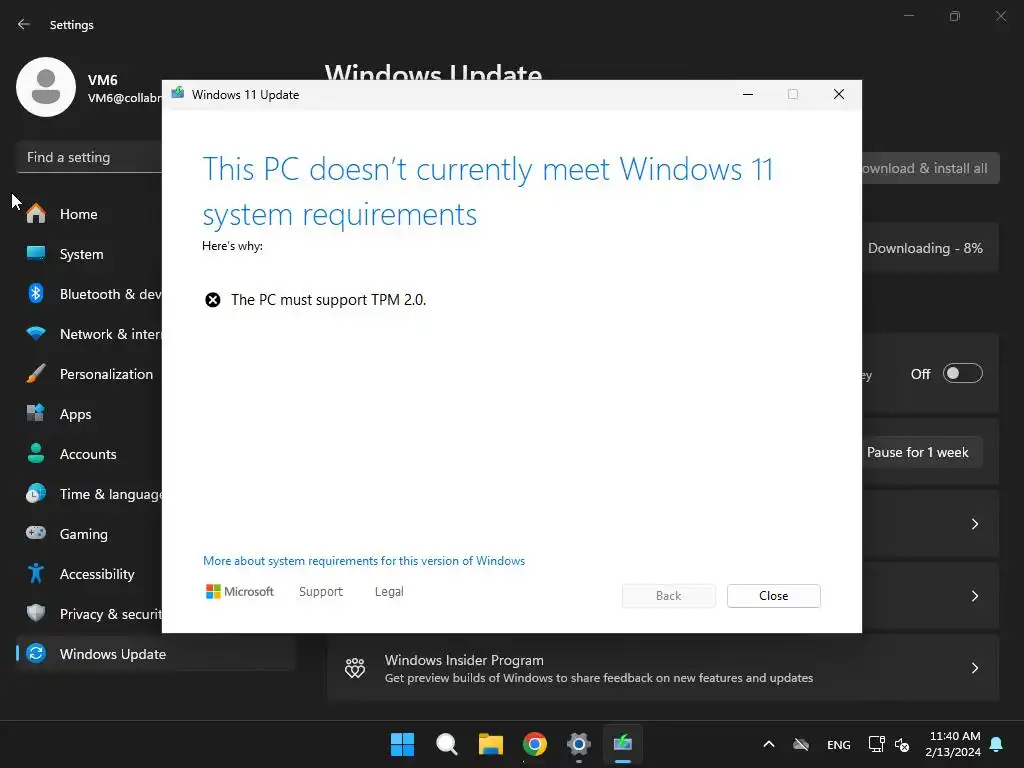Image resolution: width=1024 pixels, height=768 pixels.
Task: Open Personalization in the sidebar
Action: (89, 374)
